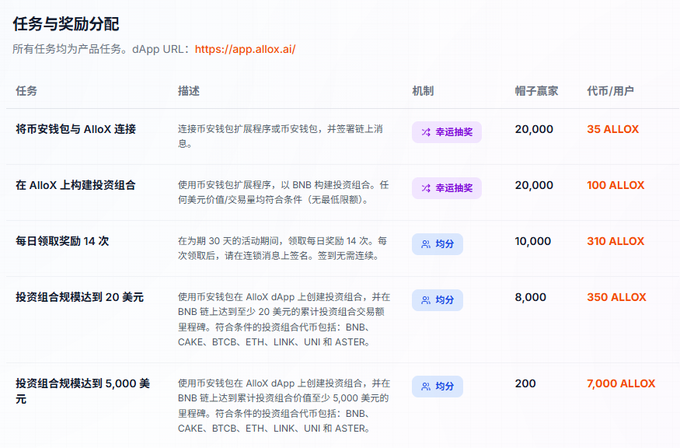Select the task 每日领取奖励 14 次

tap(62, 241)
